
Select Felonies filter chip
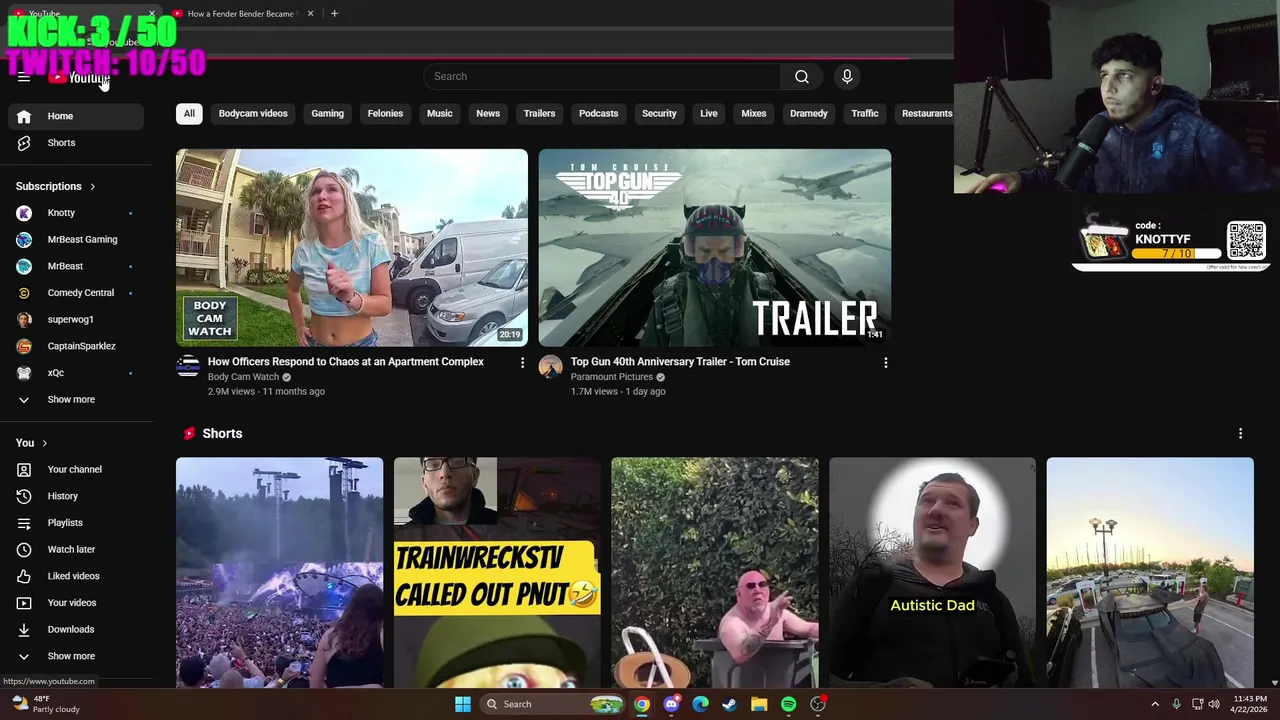click(385, 114)
